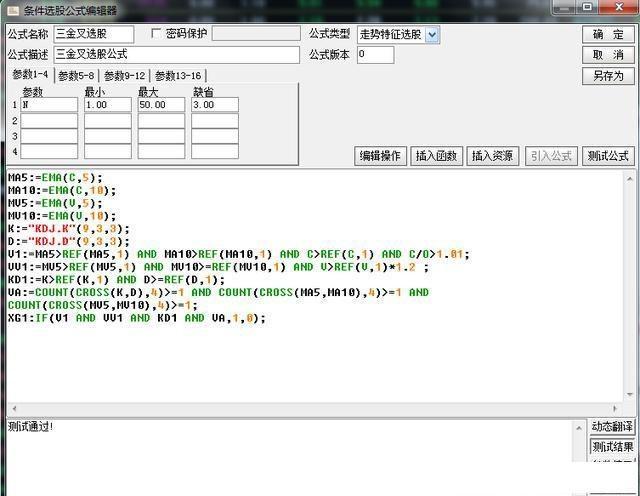Viewport: 640px width, 496px height.
Task: Select the 参数13-16 tab
Action: tap(179, 75)
